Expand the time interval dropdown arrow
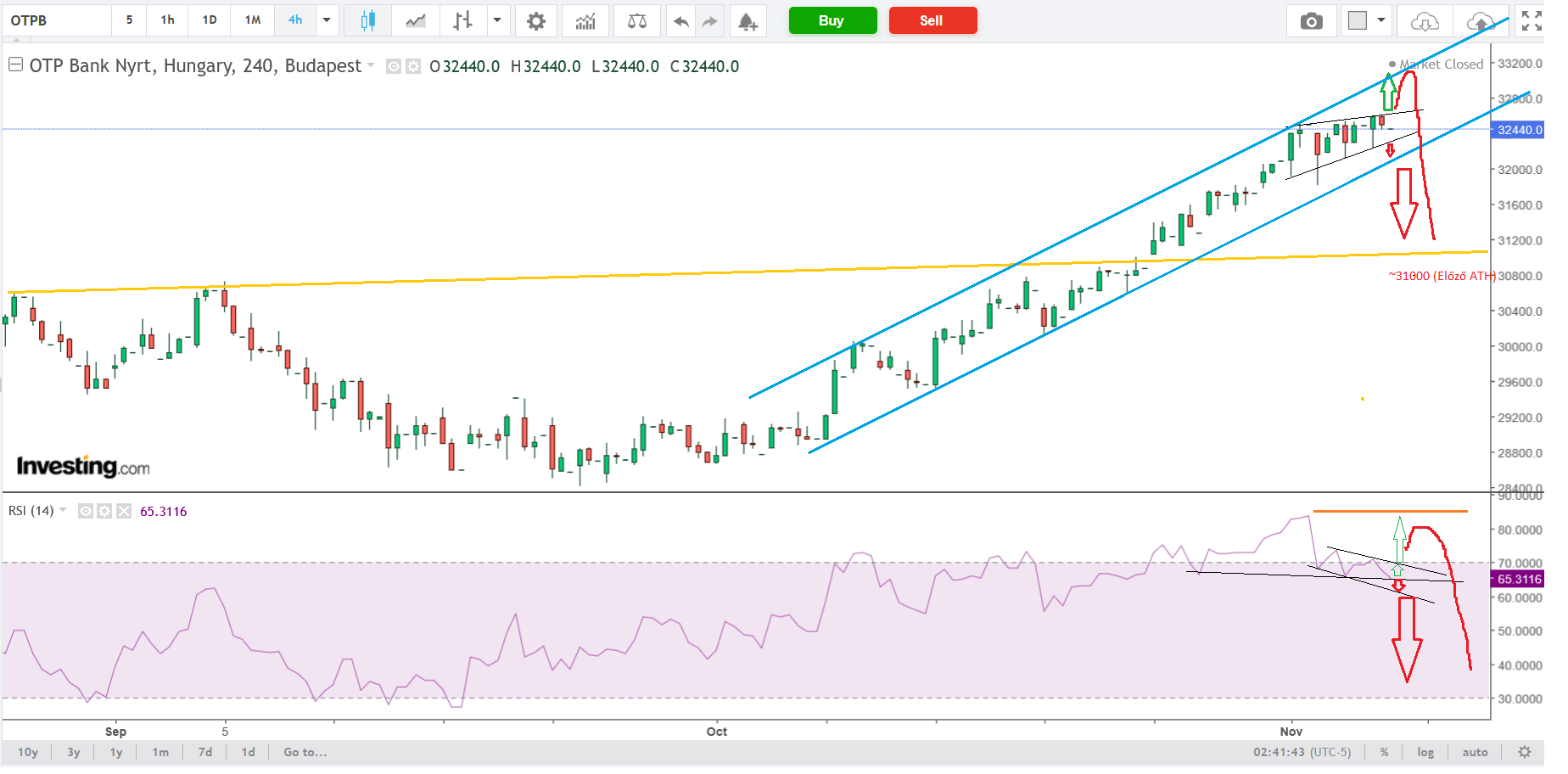 327,20
